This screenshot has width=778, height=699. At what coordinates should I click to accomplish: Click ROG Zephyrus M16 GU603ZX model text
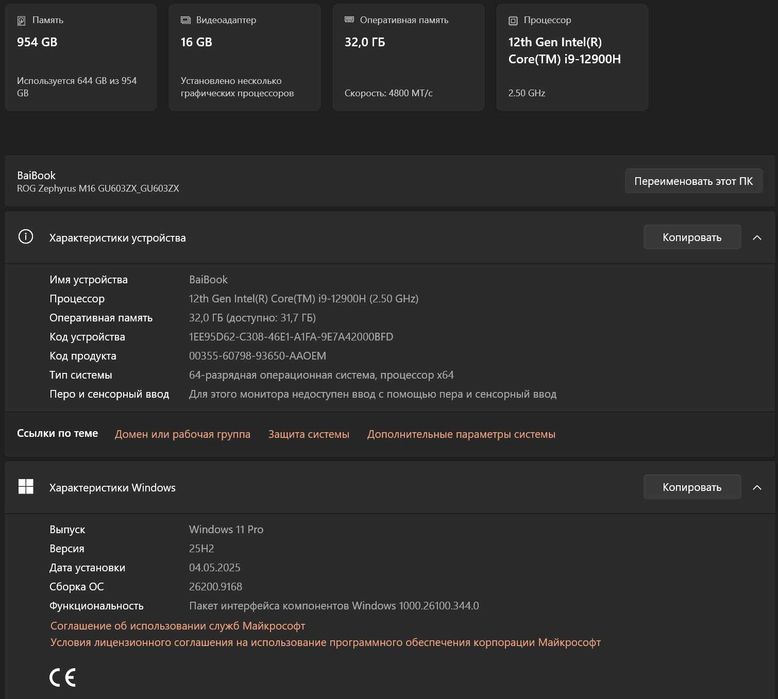(98, 189)
